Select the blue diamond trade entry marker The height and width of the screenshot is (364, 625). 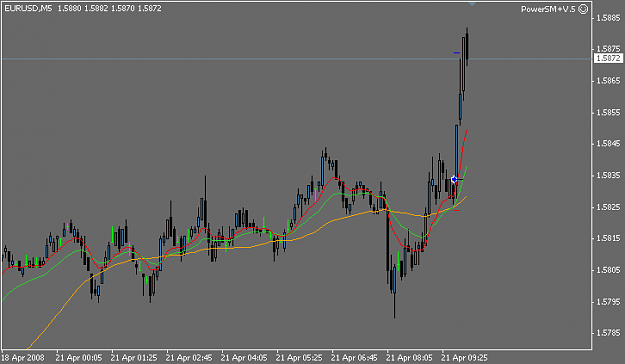[x=454, y=180]
